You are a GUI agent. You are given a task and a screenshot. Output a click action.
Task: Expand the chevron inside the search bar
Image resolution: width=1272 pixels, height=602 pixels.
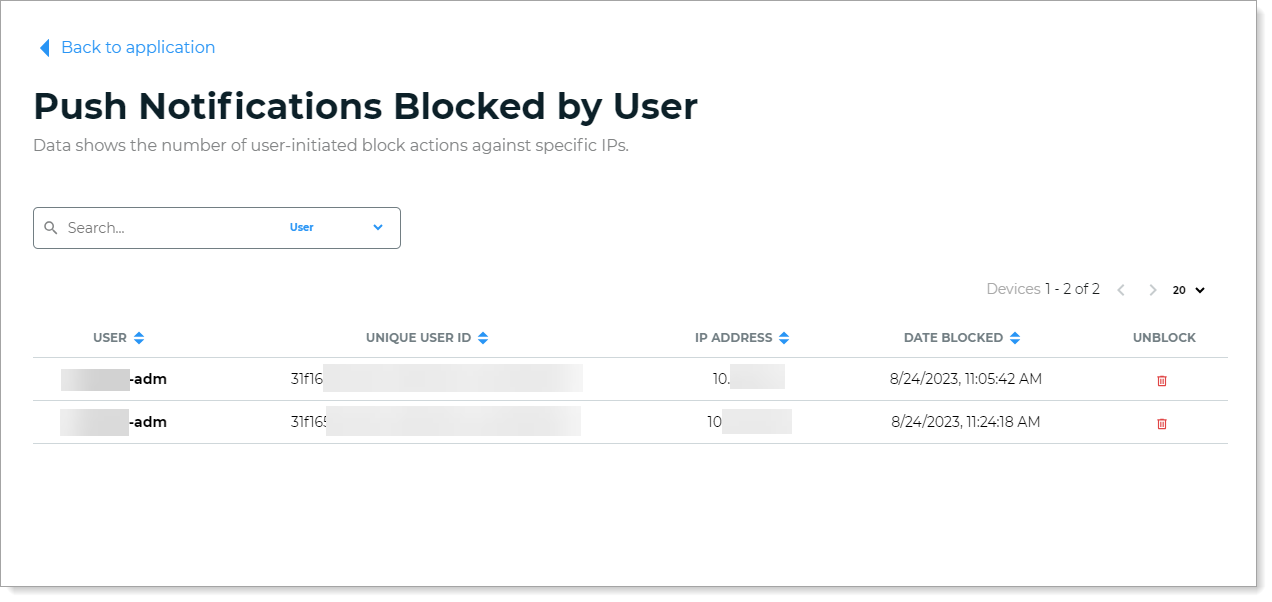pos(378,227)
